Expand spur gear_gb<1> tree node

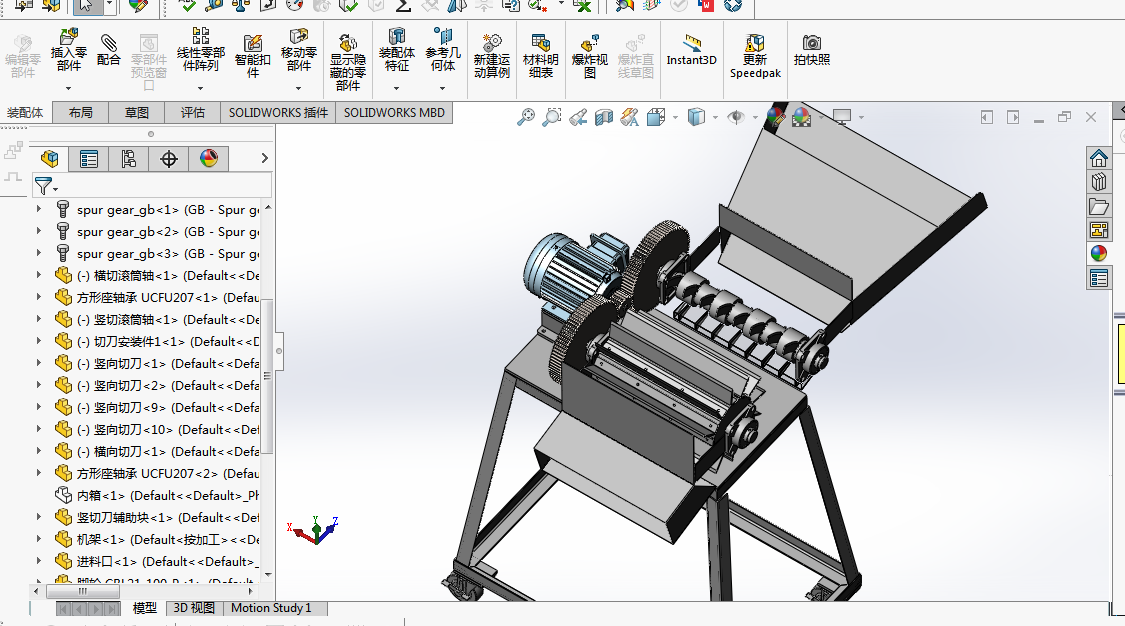click(39, 209)
